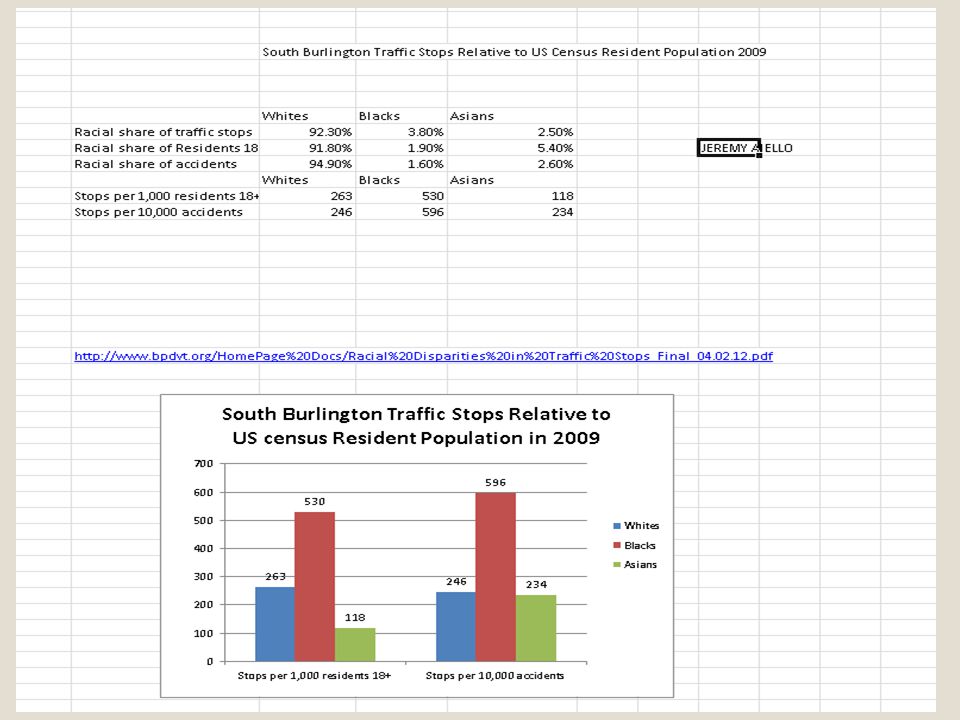Click the 700 value on chart vertical axis

[x=203, y=463]
